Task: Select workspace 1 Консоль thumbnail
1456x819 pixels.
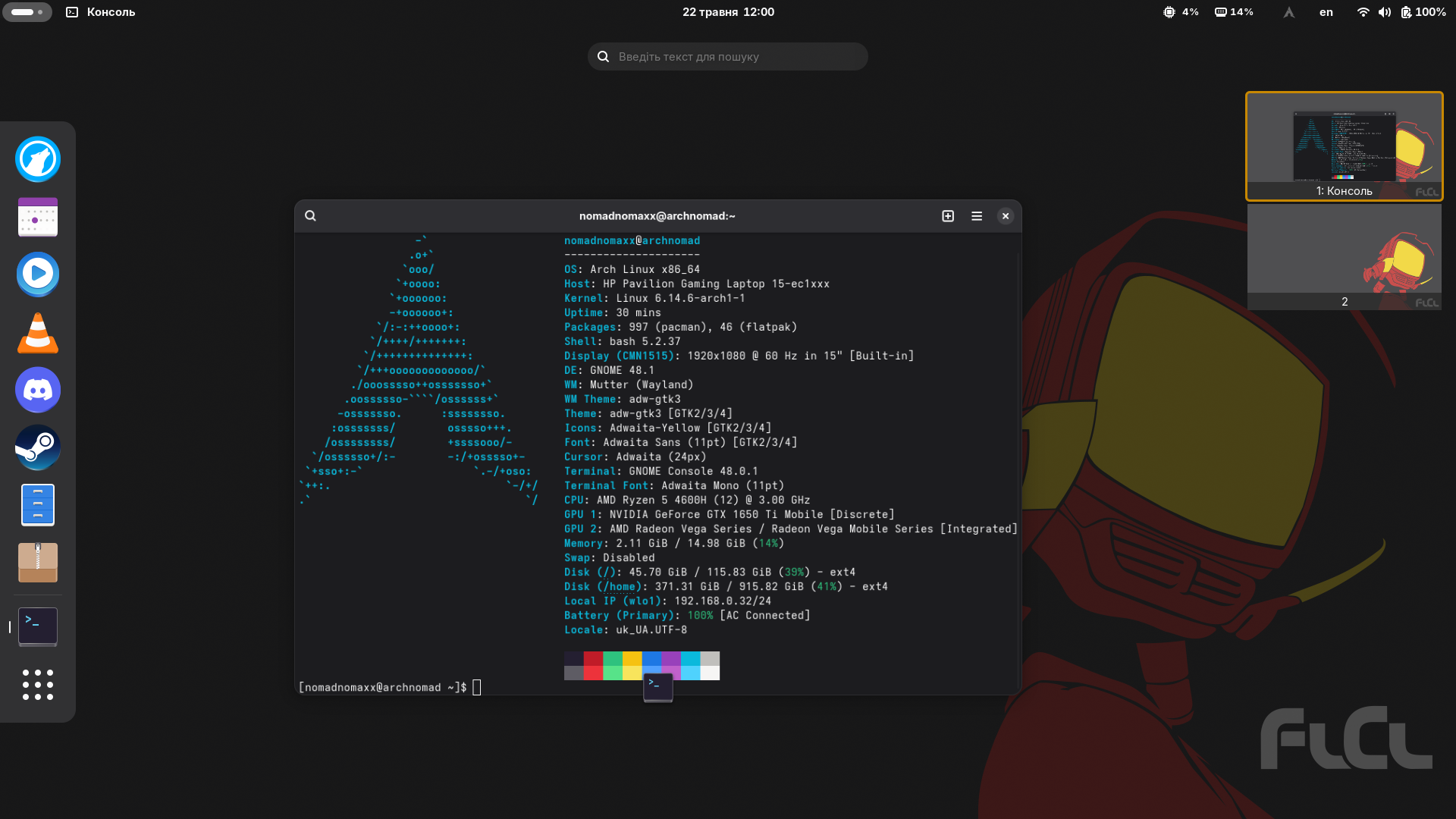Action: [1344, 146]
